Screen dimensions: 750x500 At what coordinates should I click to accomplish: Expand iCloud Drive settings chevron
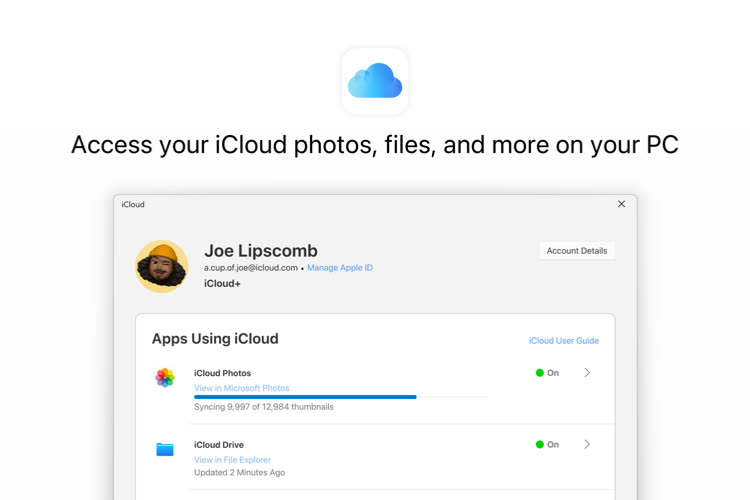tap(587, 444)
